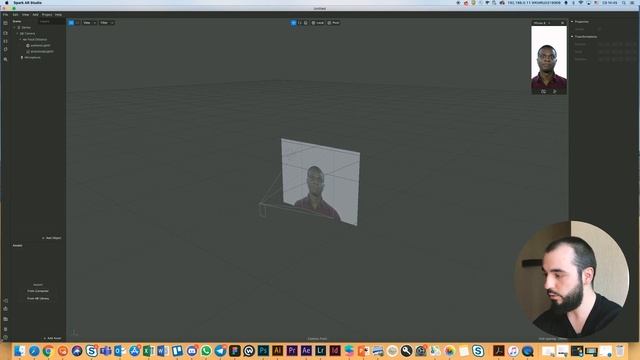Image resolution: width=640 pixels, height=360 pixels.
Task: Toggle the Pivot button
Action: coord(333,23)
